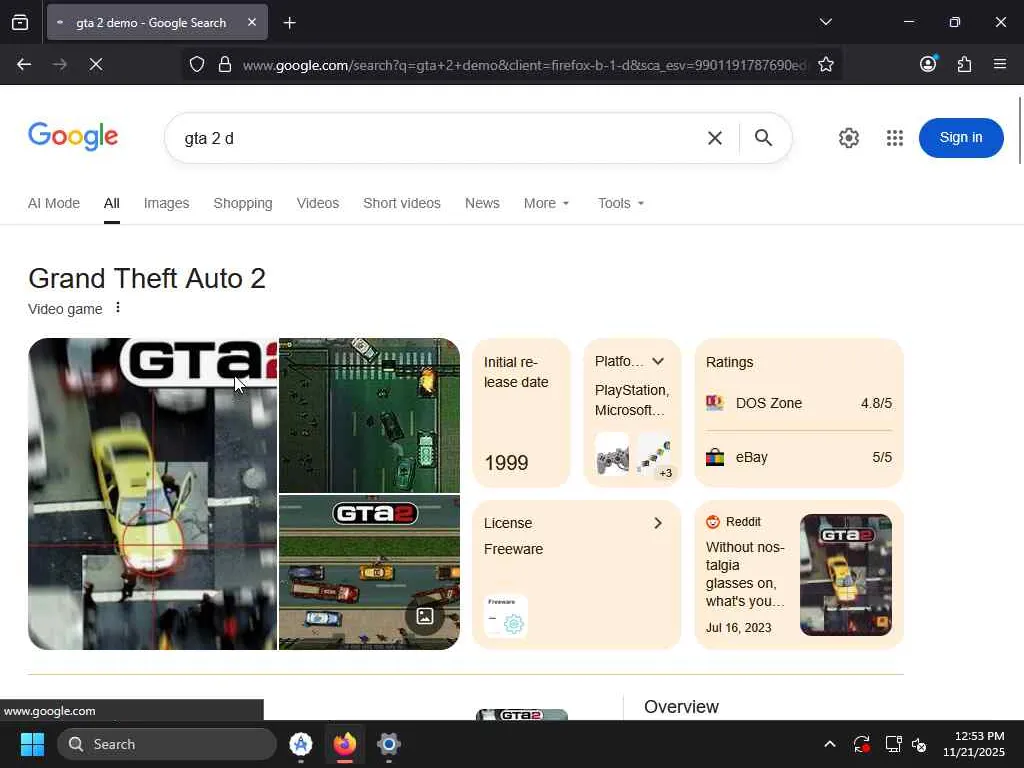
Task: Switch to the News tab
Action: point(482,203)
